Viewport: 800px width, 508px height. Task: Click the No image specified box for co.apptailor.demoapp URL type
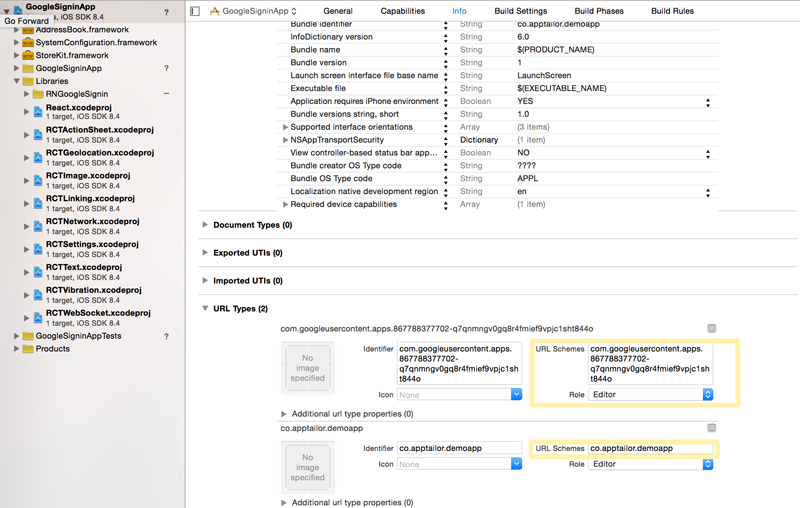click(308, 467)
